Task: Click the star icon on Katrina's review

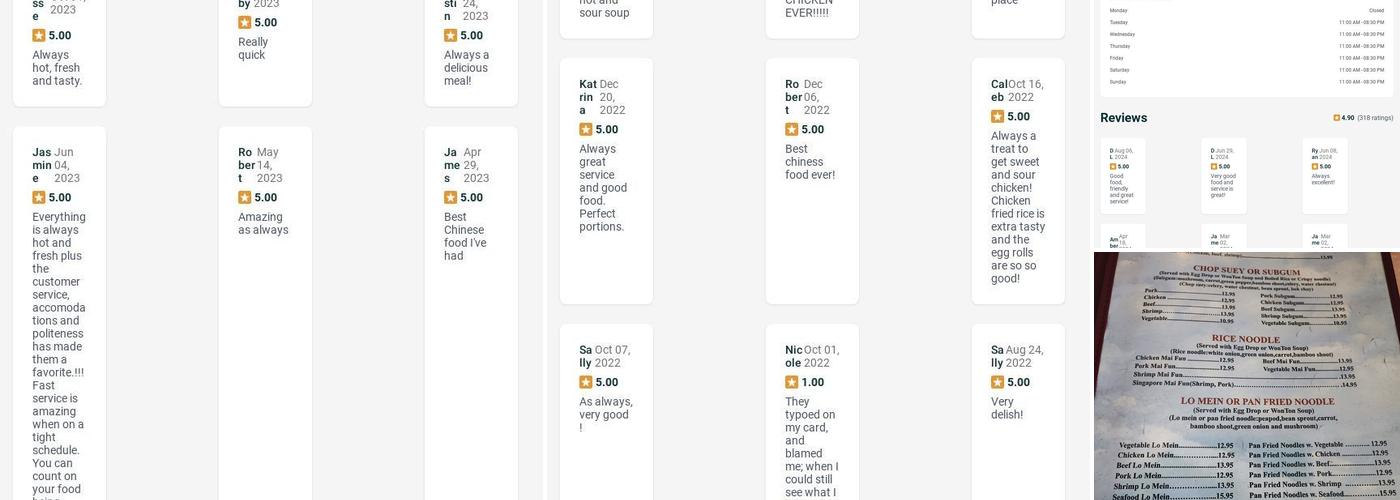Action: click(586, 130)
